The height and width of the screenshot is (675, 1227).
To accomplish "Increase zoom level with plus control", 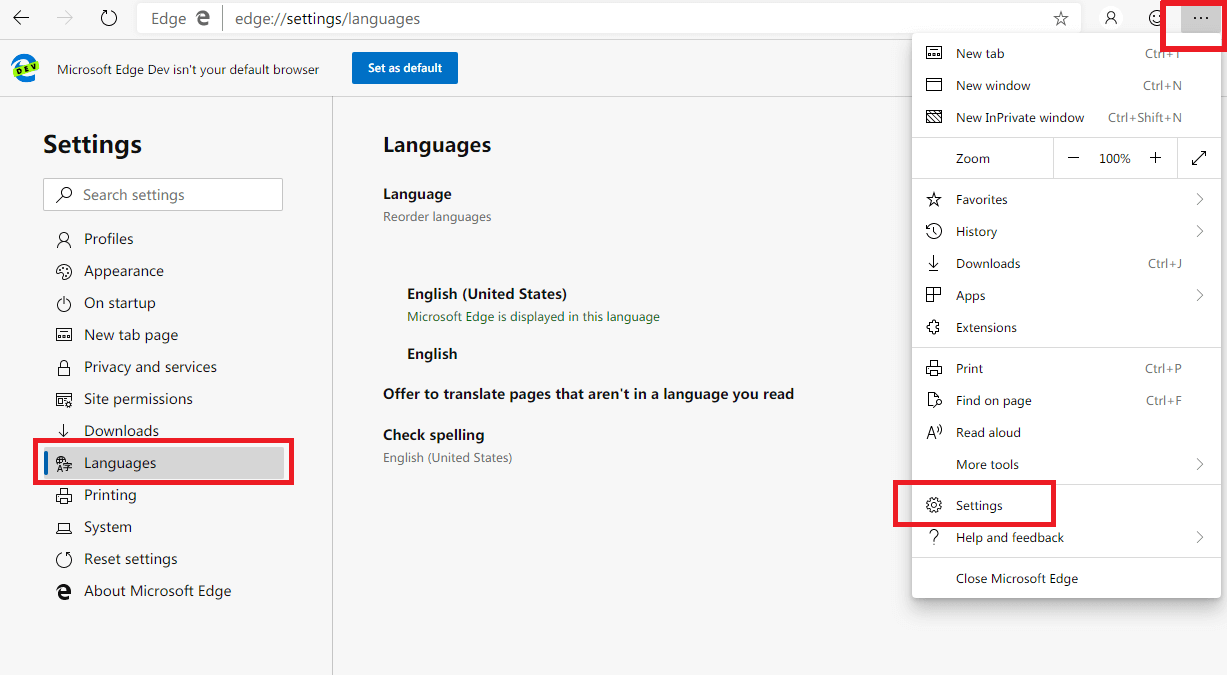I will 1155,157.
